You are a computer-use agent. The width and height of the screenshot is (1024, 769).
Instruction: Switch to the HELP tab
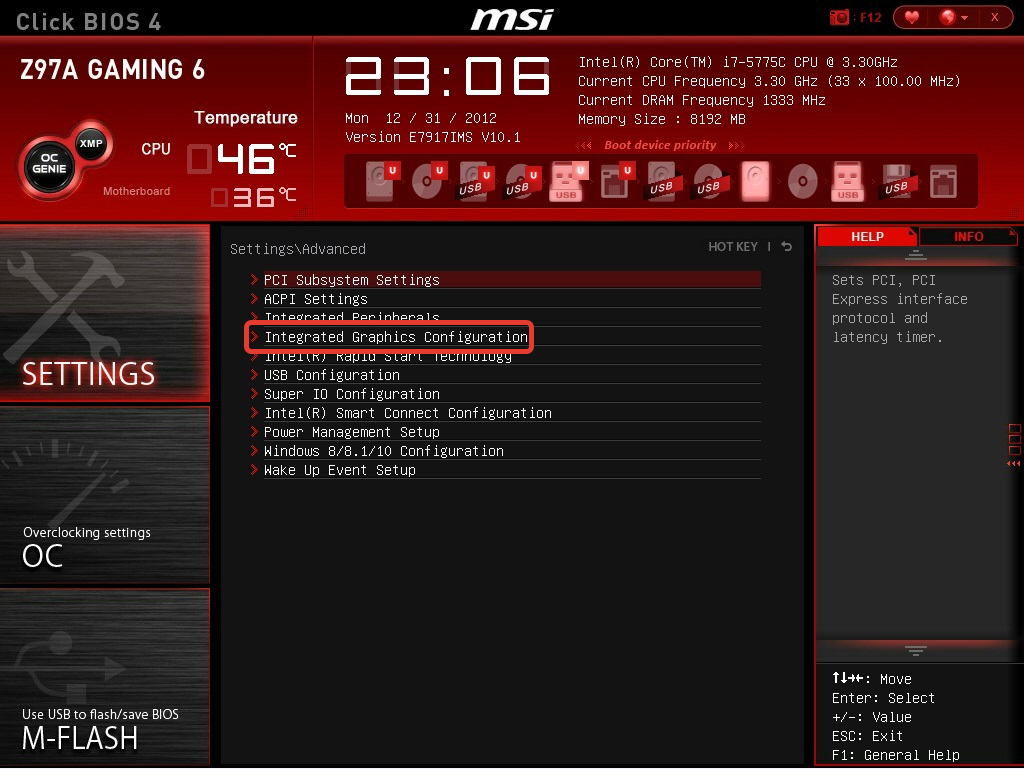pos(867,236)
